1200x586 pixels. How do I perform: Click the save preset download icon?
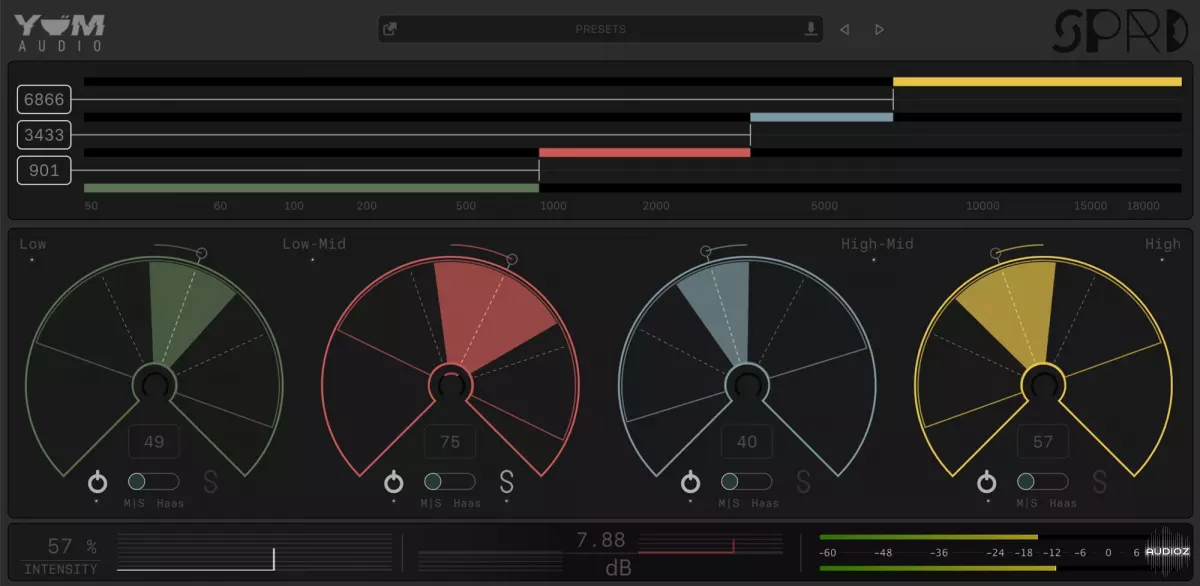(x=811, y=29)
